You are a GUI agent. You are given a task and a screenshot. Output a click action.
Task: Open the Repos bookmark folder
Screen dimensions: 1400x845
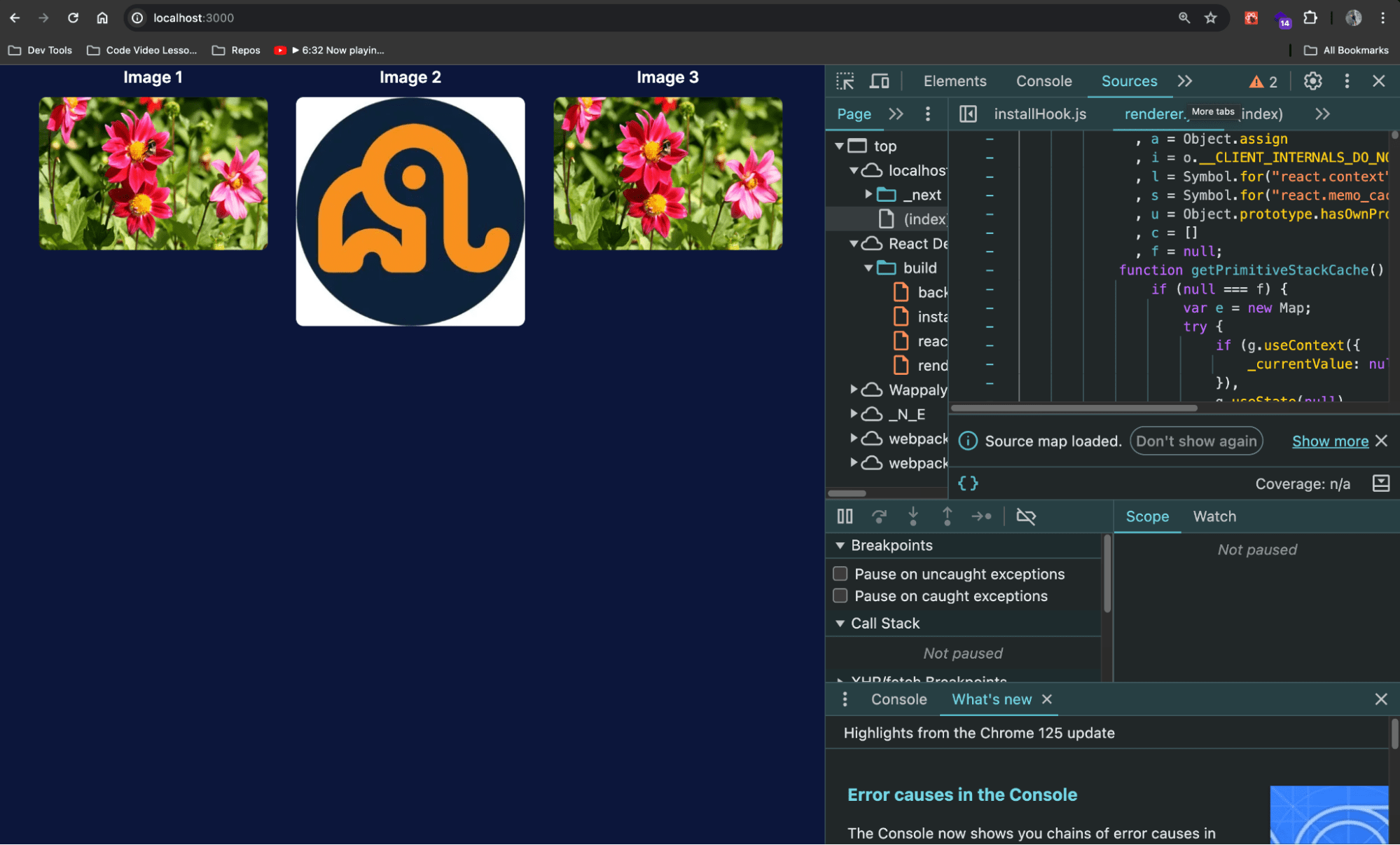pyautogui.click(x=236, y=50)
